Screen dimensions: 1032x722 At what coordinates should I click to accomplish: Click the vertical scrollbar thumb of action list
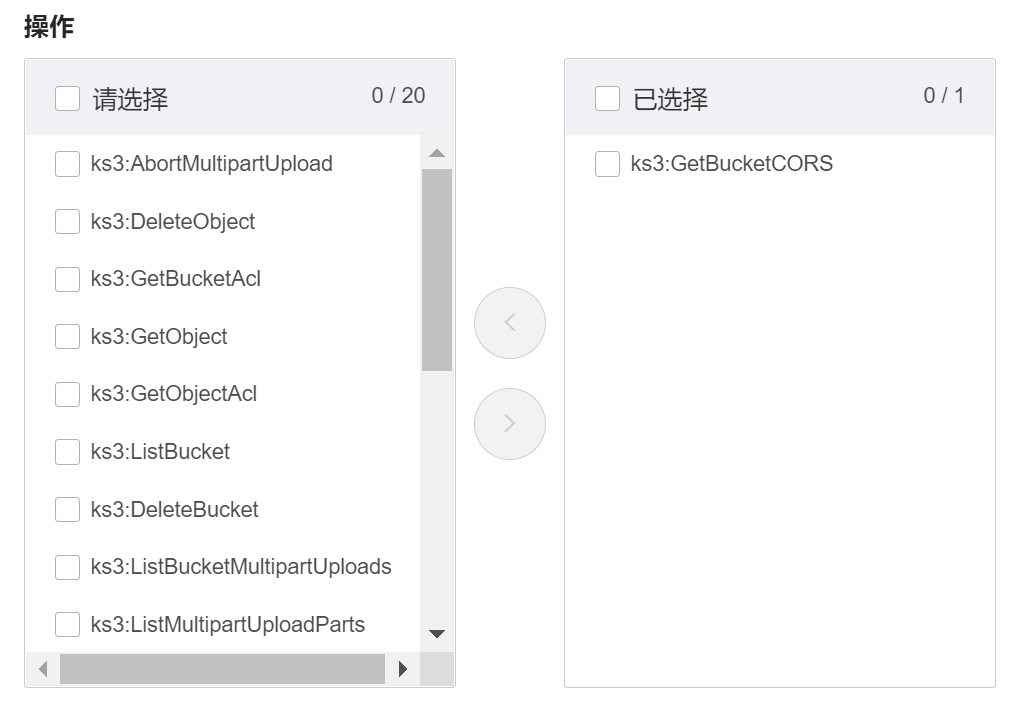tap(436, 270)
